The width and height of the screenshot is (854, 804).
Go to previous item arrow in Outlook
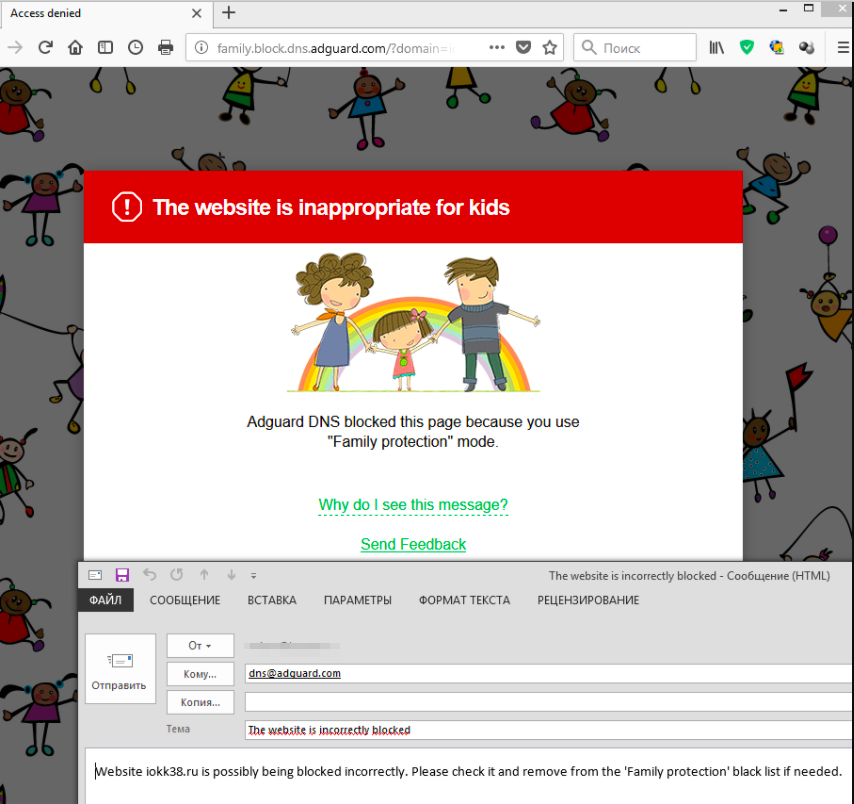tap(204, 575)
